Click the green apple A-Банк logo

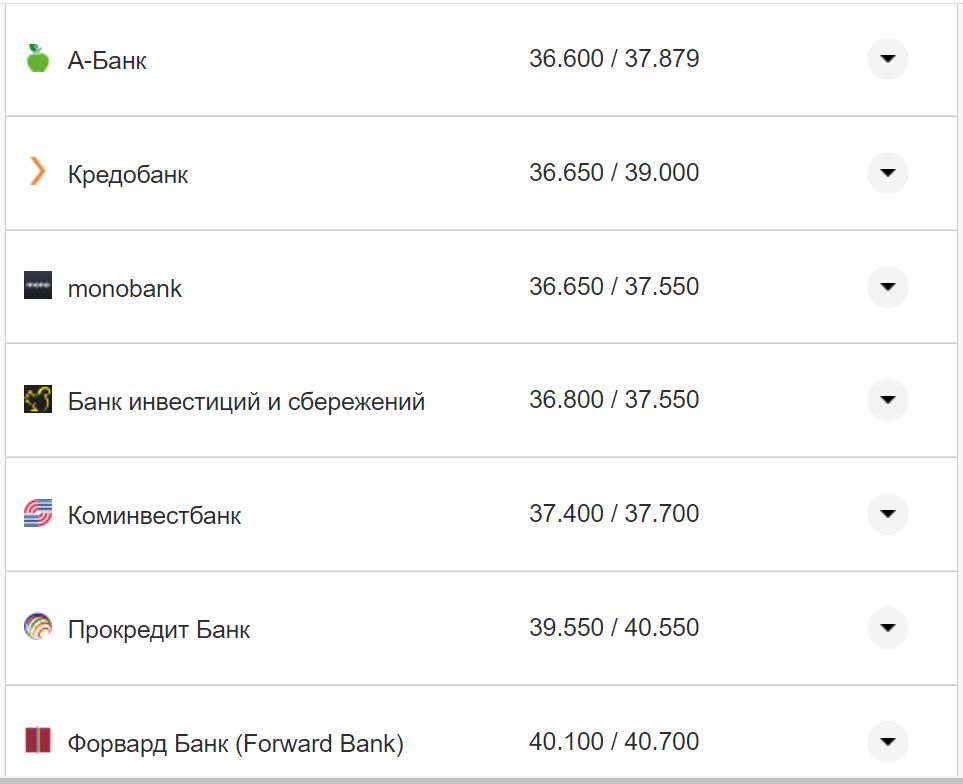(x=38, y=59)
